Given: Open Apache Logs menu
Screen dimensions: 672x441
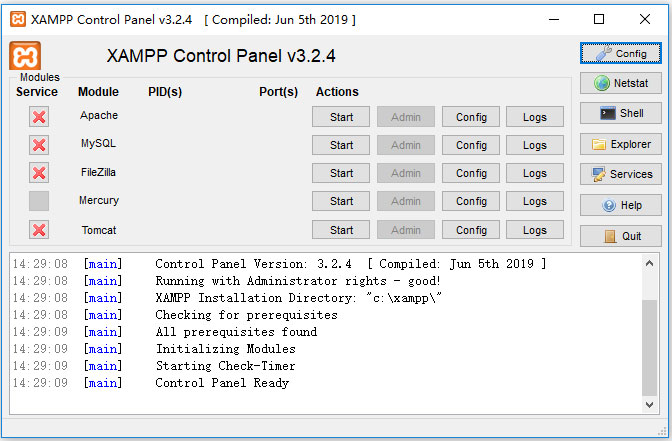Looking at the screenshot, I should pyautogui.click(x=535, y=117).
